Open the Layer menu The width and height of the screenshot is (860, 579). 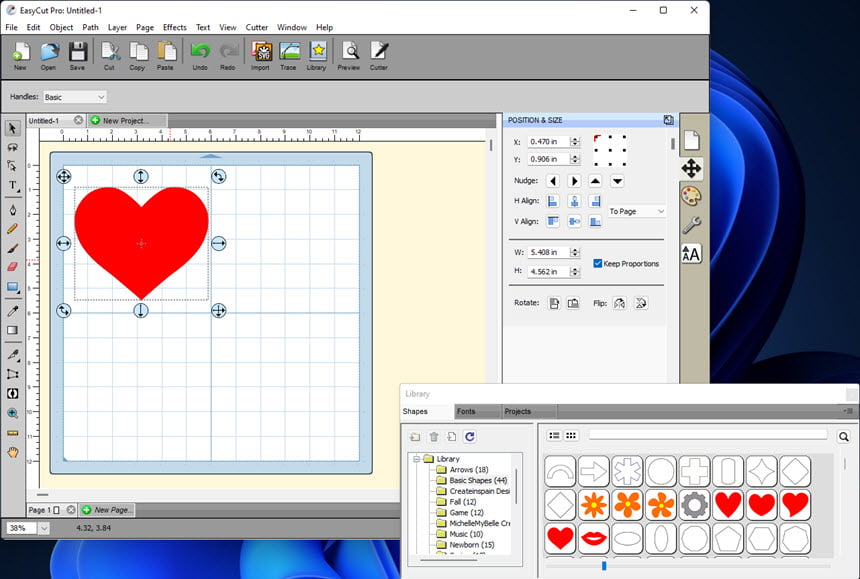click(117, 27)
